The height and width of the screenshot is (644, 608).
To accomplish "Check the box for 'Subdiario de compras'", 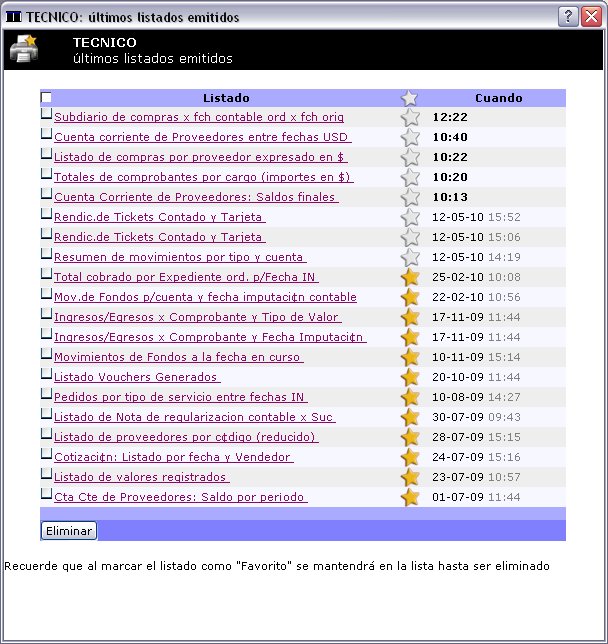I will [46, 114].
